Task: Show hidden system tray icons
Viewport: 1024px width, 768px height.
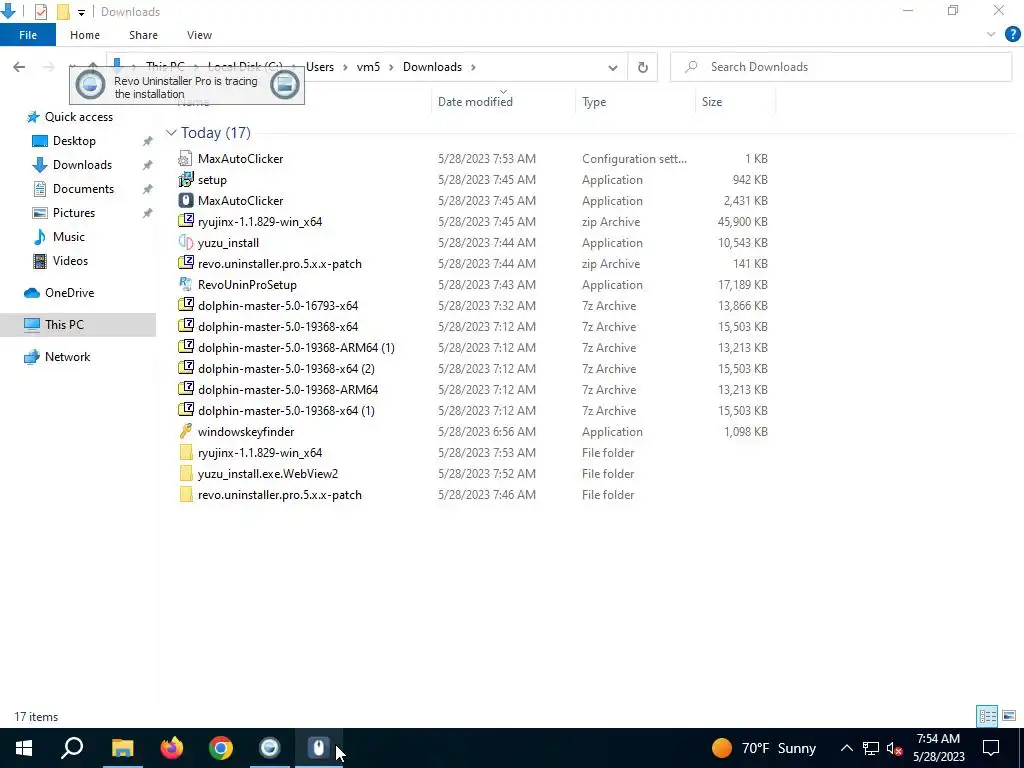Action: (x=846, y=748)
